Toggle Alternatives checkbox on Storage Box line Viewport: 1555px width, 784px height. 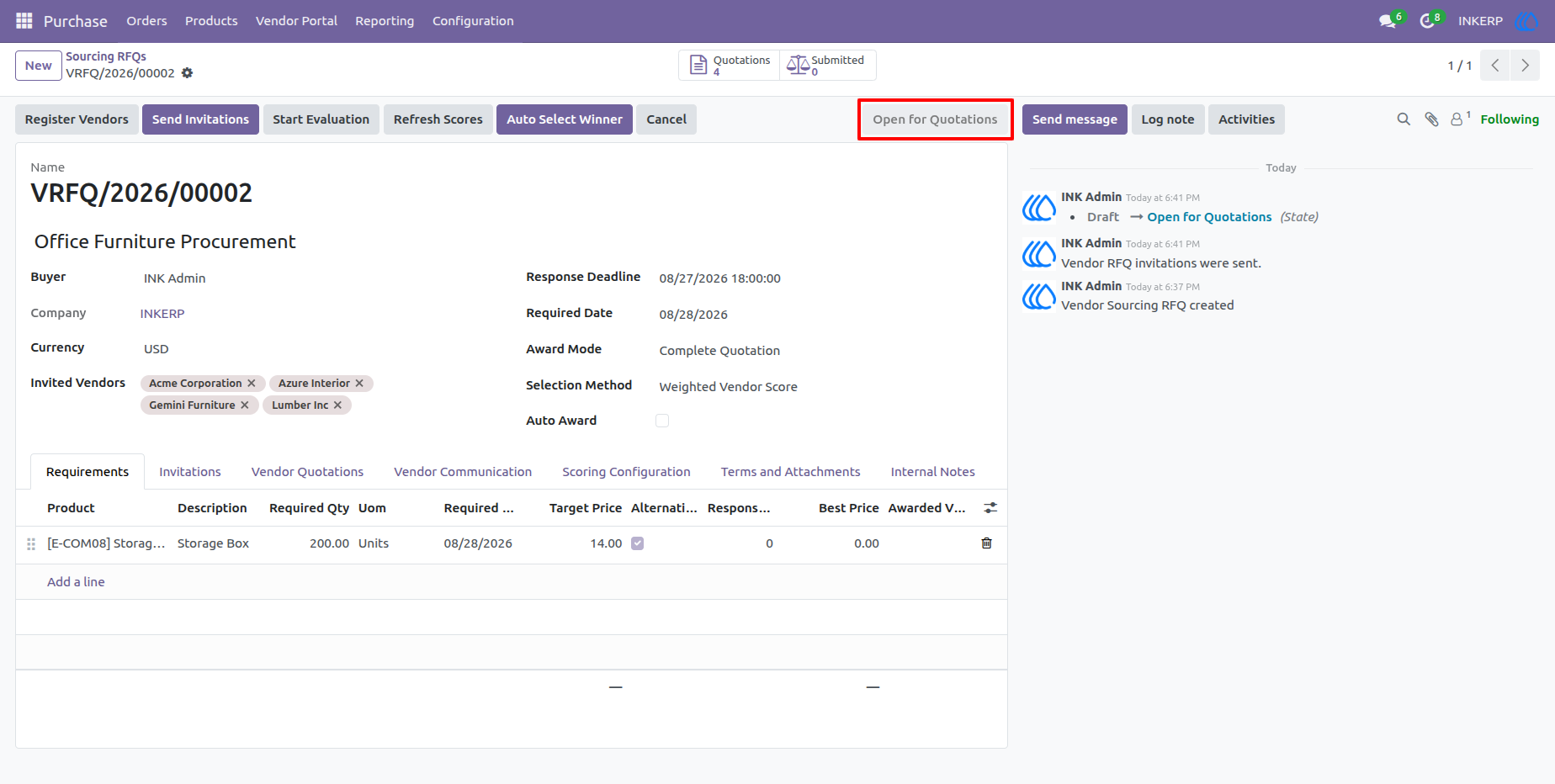tap(638, 543)
